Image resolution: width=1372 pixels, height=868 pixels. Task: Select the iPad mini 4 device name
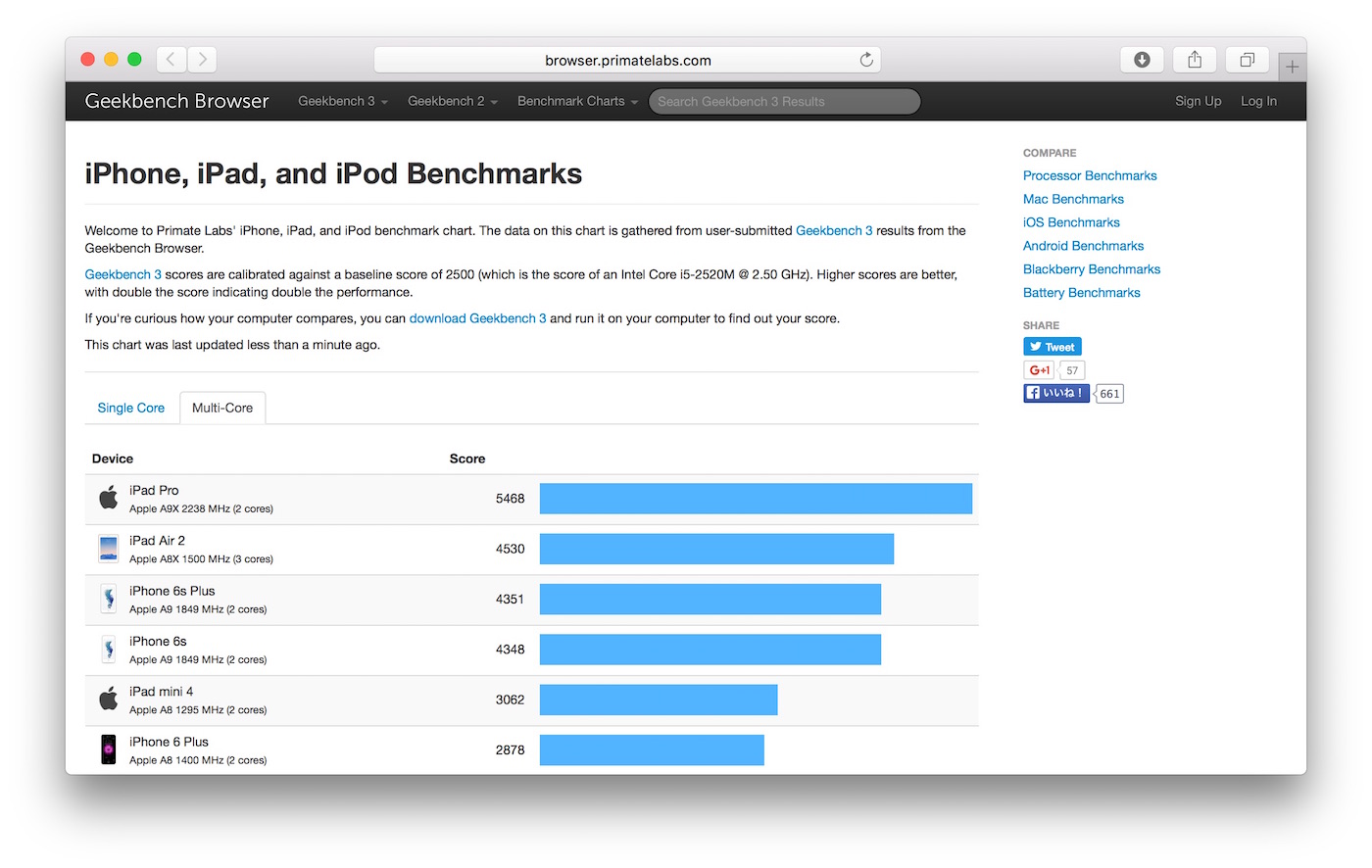point(161,691)
